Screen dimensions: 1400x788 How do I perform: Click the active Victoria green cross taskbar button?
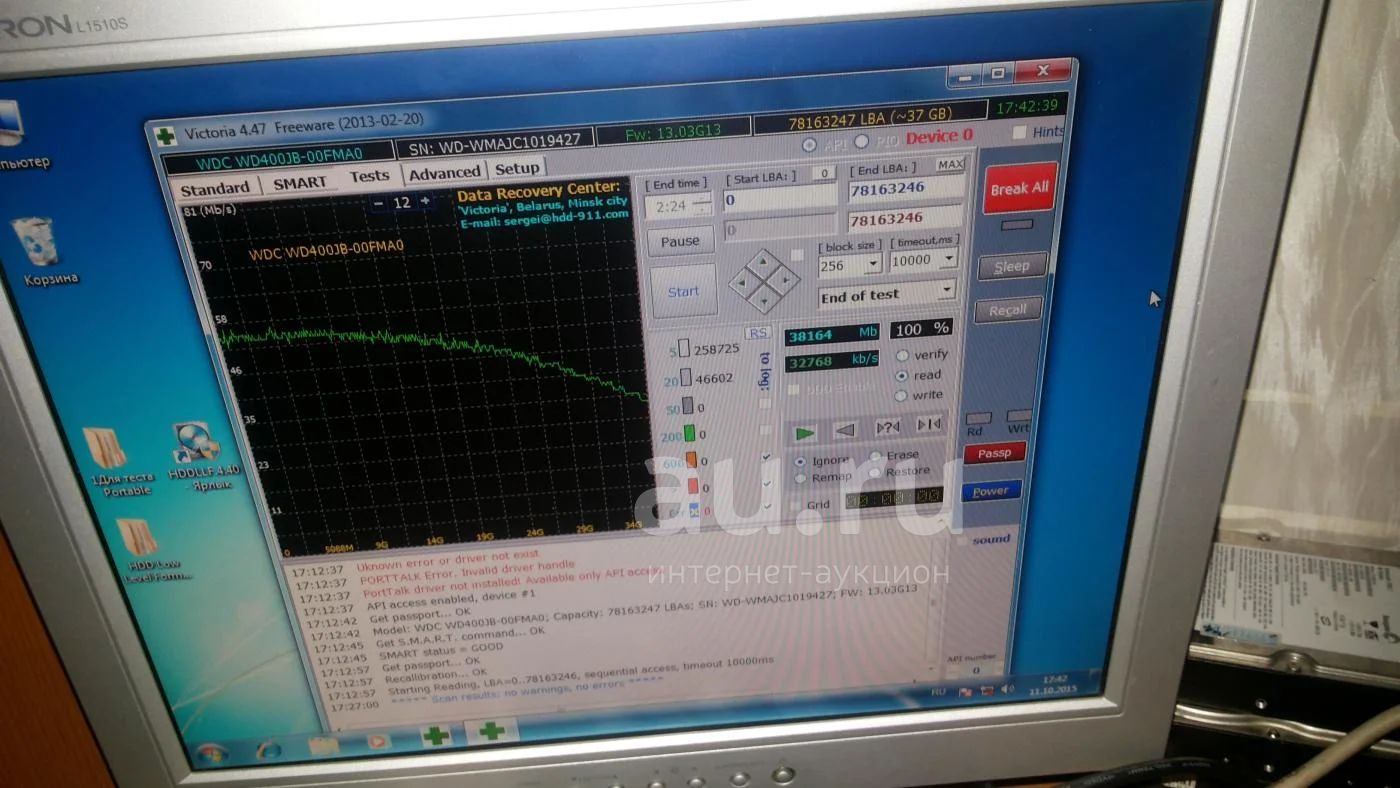pos(491,731)
